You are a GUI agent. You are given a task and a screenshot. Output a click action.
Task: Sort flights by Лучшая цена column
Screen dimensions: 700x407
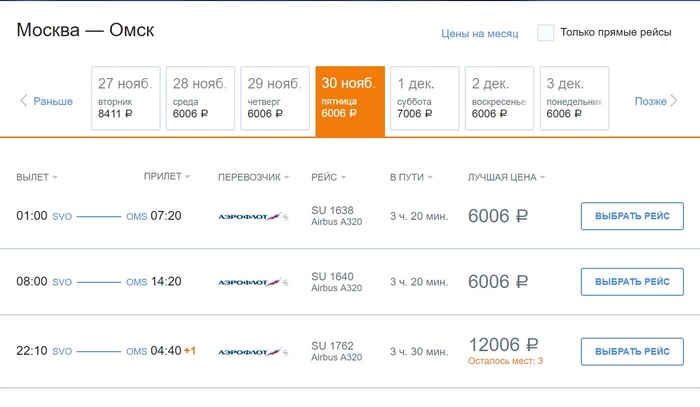click(507, 177)
